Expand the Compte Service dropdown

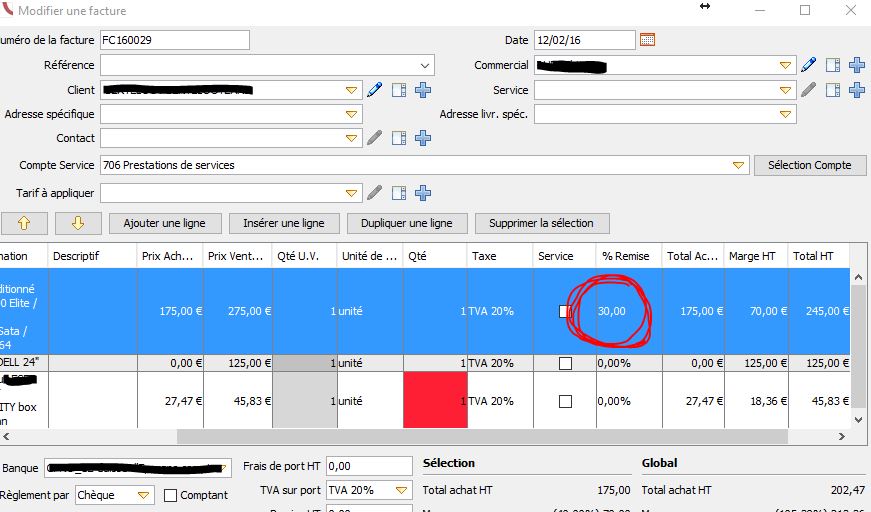click(738, 165)
